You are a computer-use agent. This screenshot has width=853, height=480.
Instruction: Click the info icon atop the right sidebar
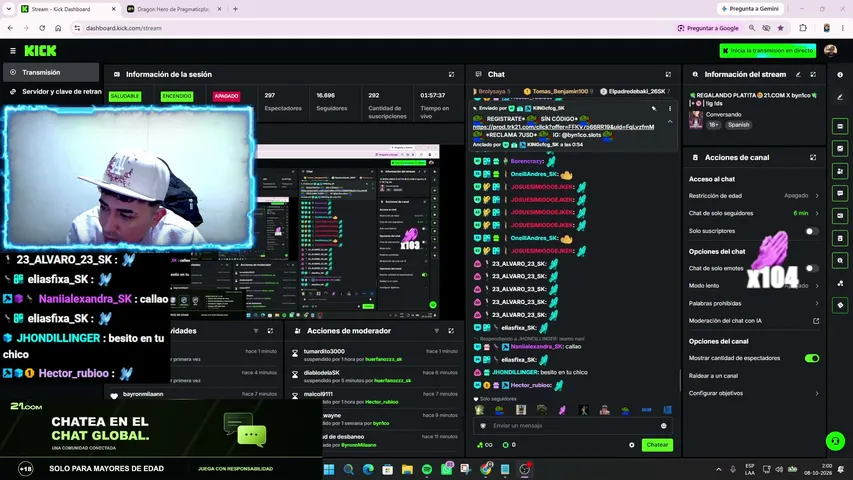[x=840, y=75]
